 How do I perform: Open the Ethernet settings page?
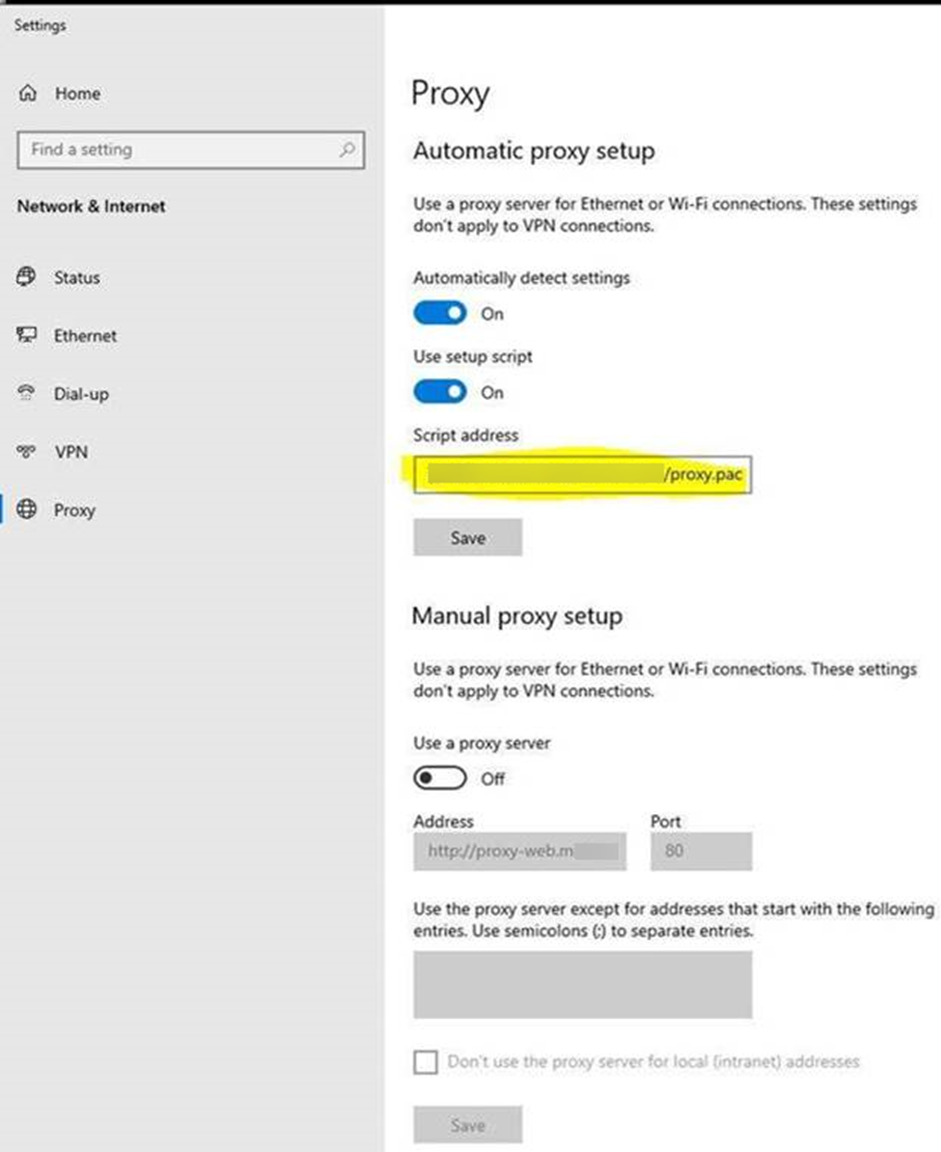click(85, 336)
